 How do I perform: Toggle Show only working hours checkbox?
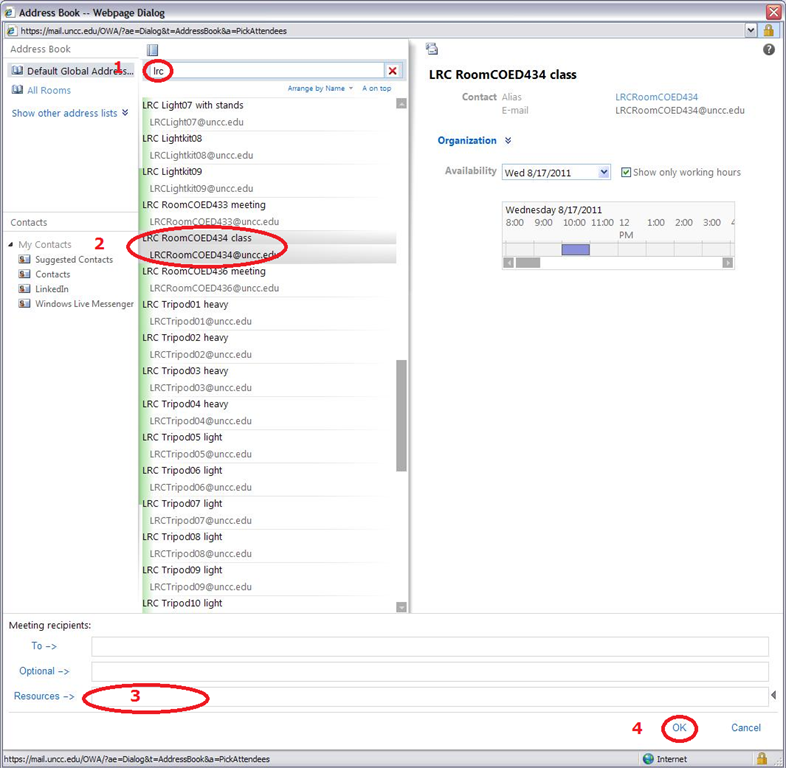626,172
